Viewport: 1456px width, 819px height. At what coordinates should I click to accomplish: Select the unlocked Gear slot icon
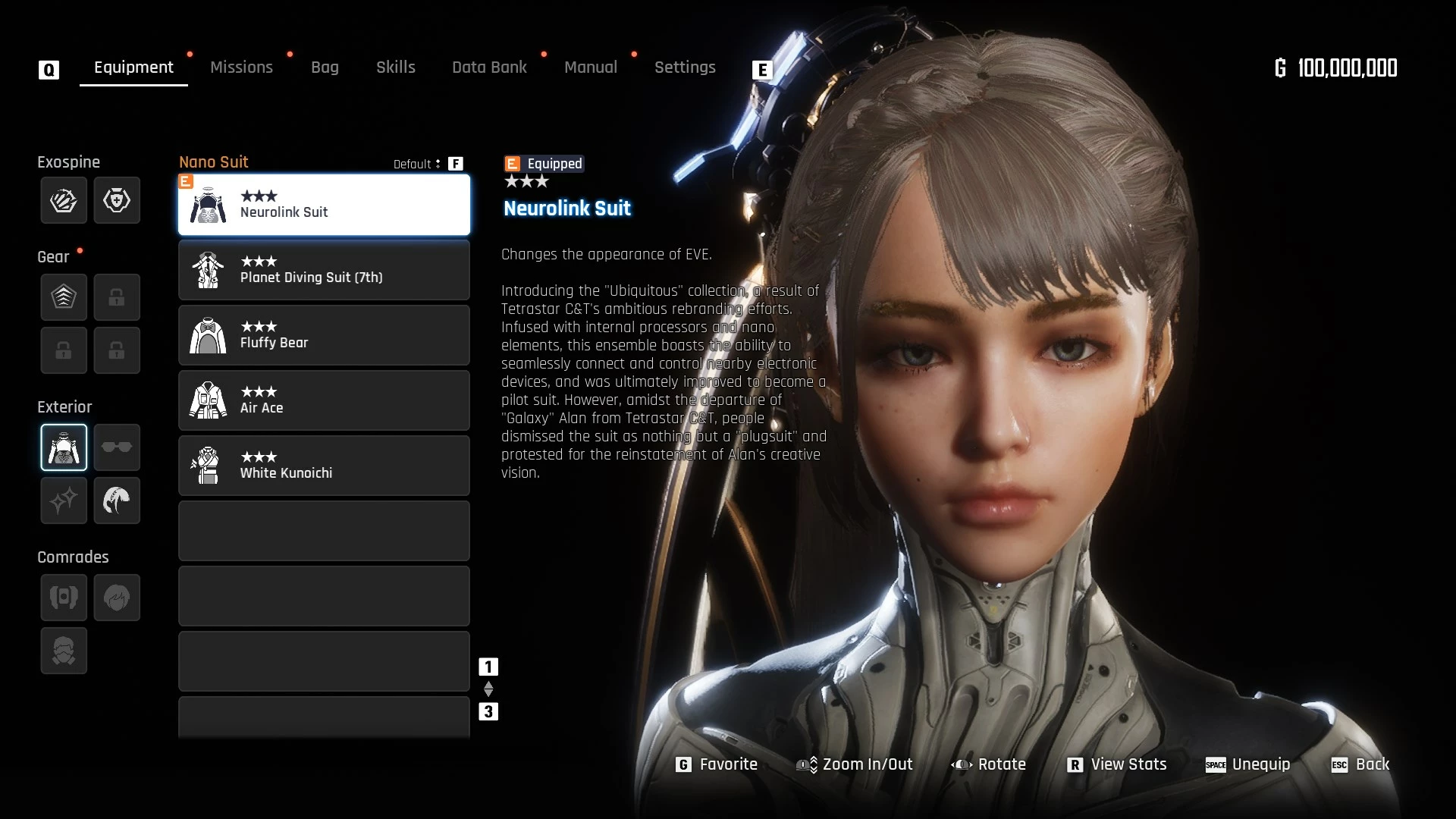64,297
